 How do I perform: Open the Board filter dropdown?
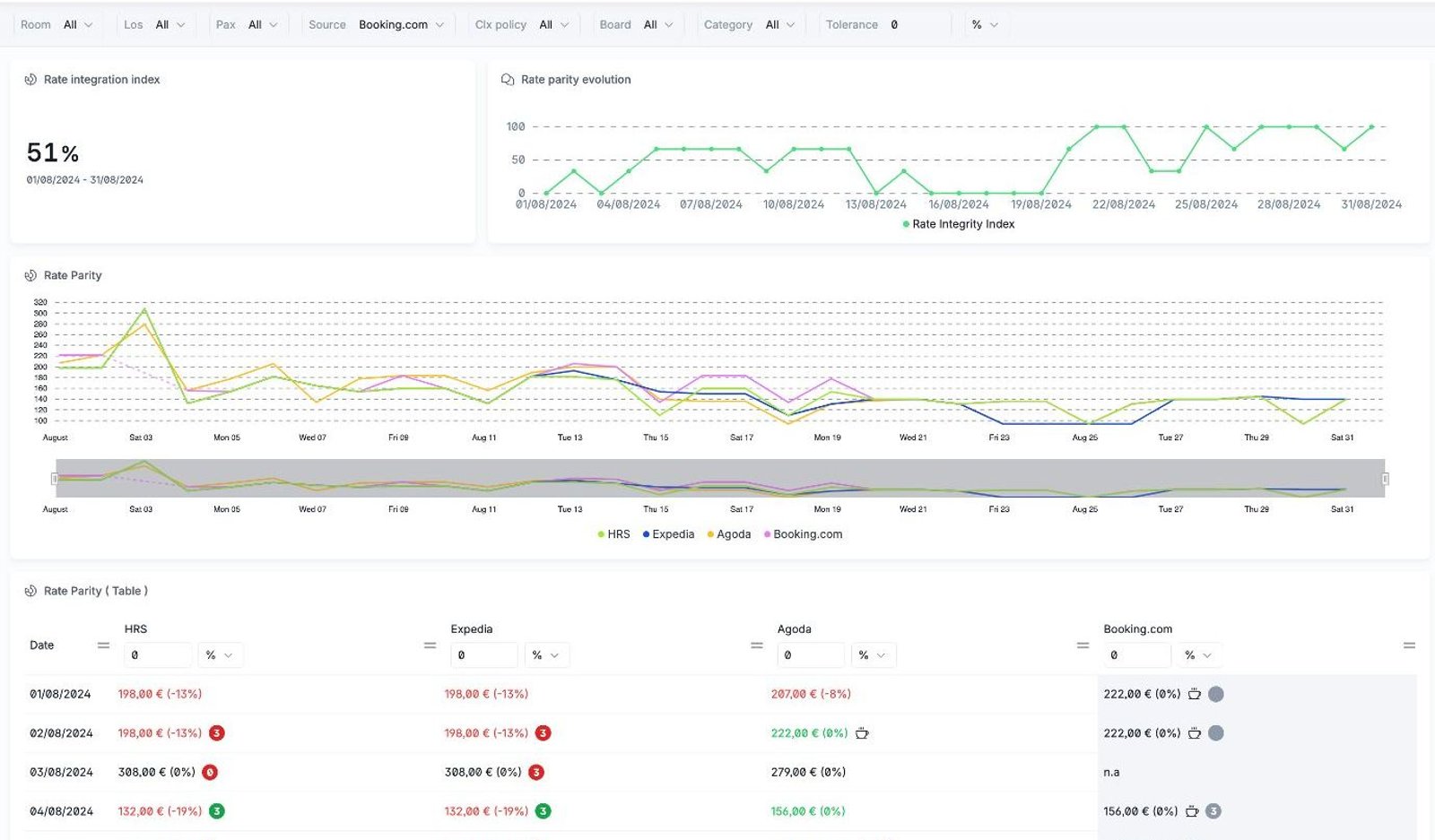click(636, 25)
